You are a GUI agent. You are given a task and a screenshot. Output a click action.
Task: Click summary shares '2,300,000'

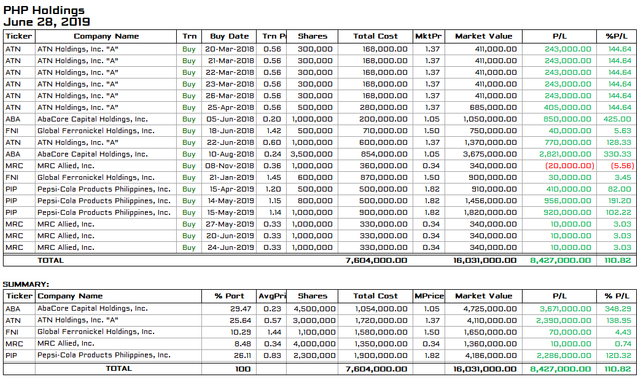pyautogui.click(x=314, y=356)
